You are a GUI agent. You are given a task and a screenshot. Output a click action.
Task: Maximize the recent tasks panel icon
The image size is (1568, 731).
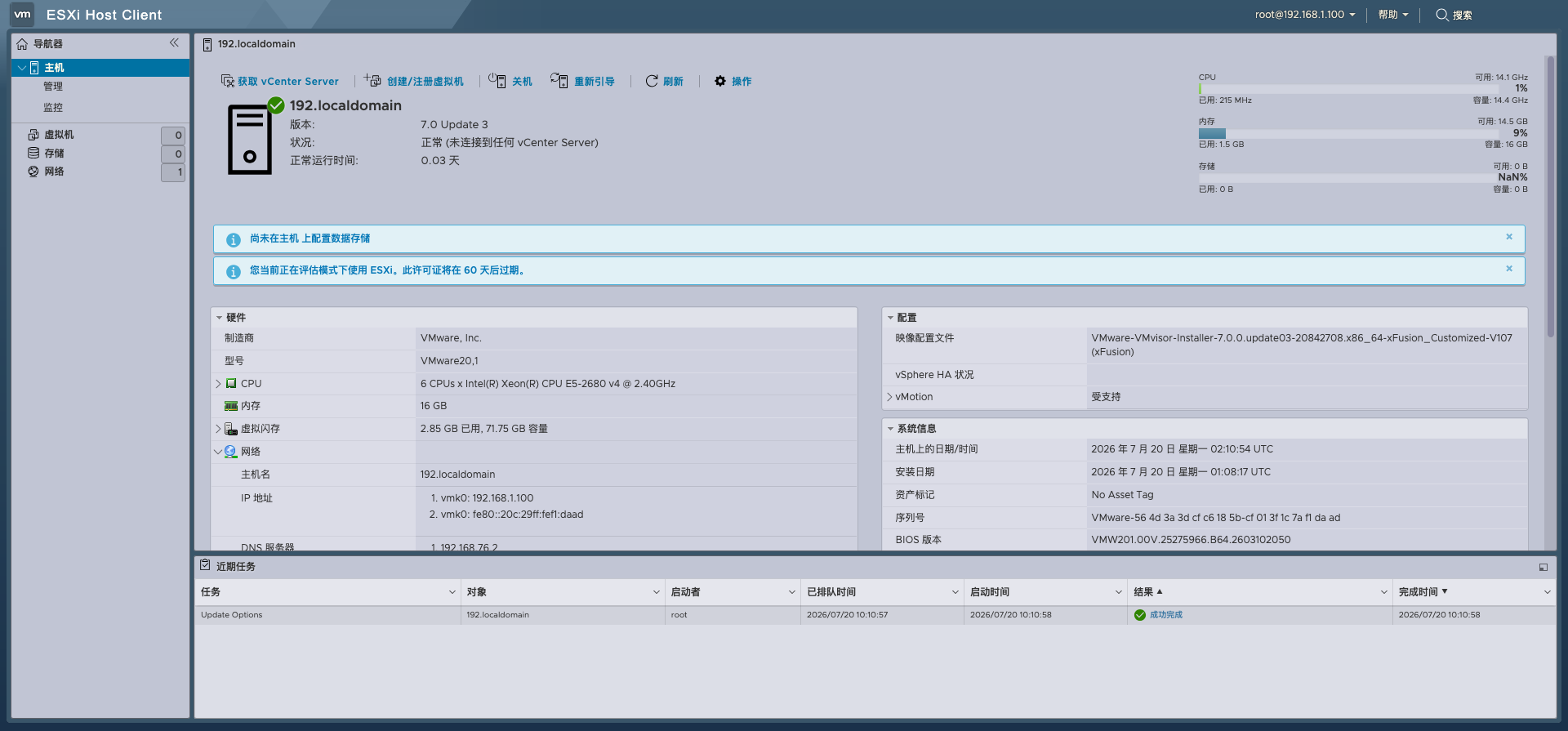tap(1543, 567)
